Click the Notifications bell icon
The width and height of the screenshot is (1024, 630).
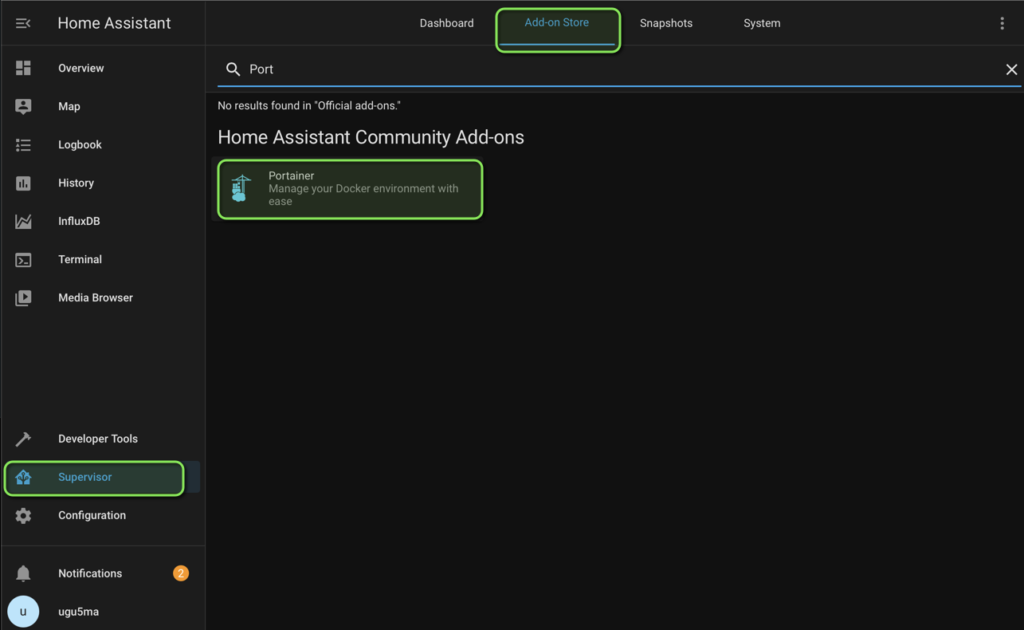tap(24, 573)
